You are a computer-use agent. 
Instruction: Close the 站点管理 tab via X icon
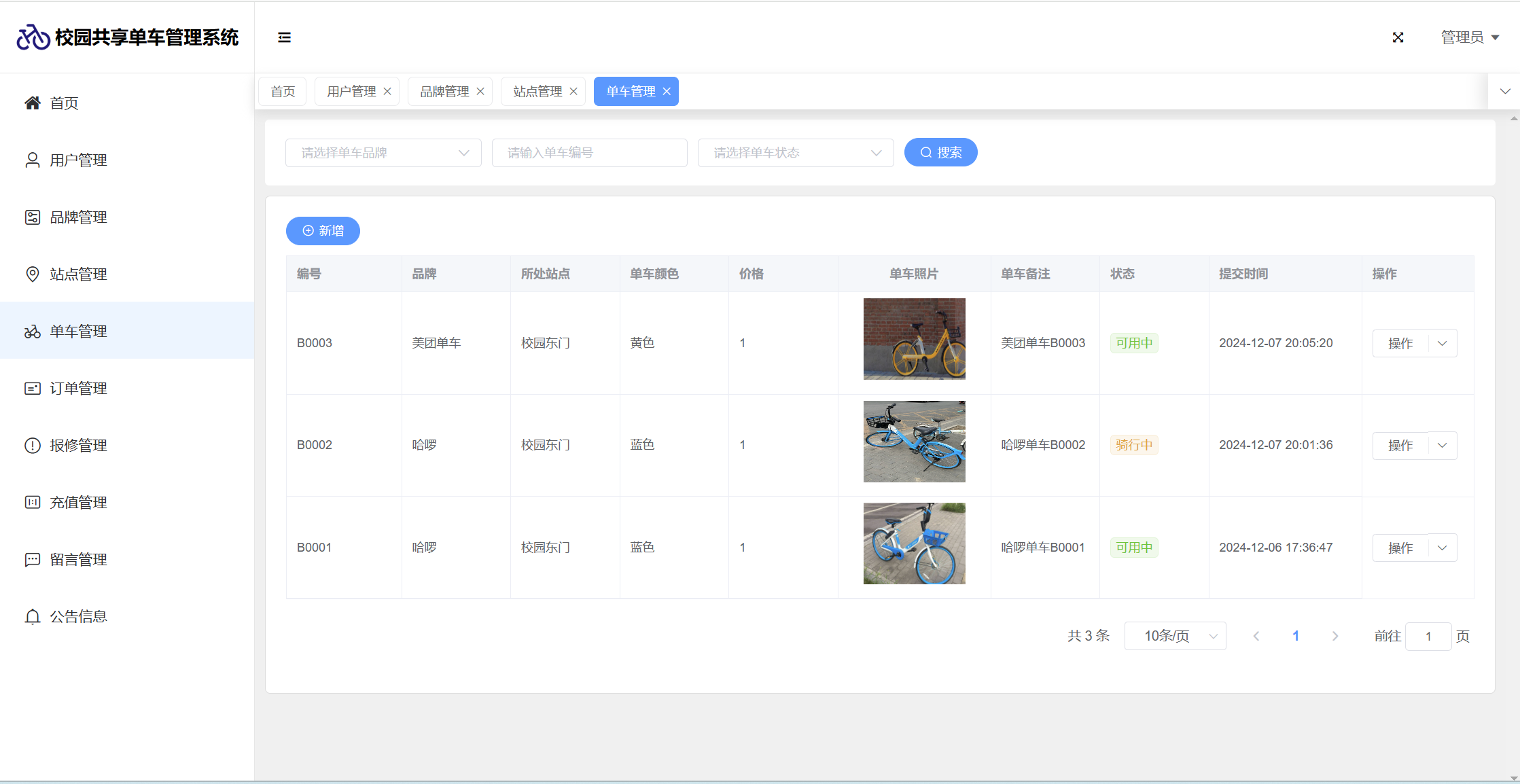pos(573,92)
